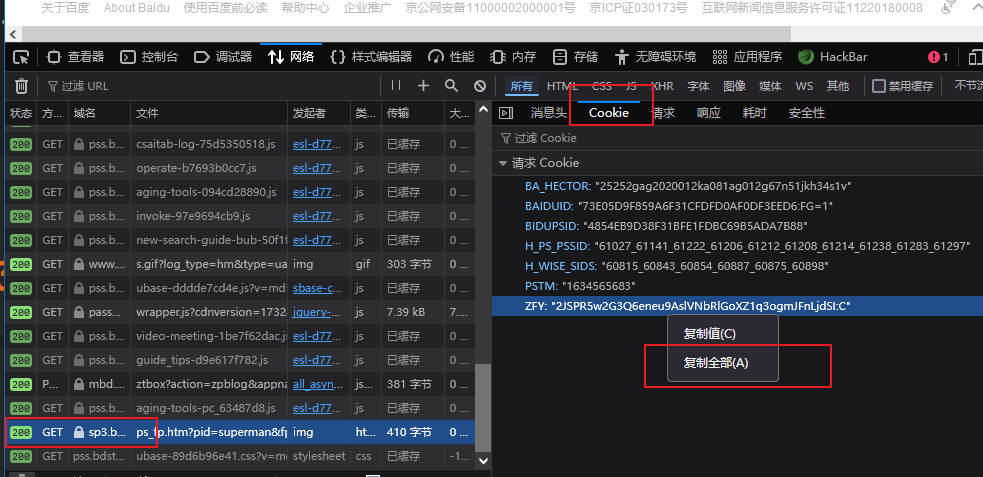Switch to the 消息头 headers tab
The width and height of the screenshot is (983, 477).
(x=549, y=113)
